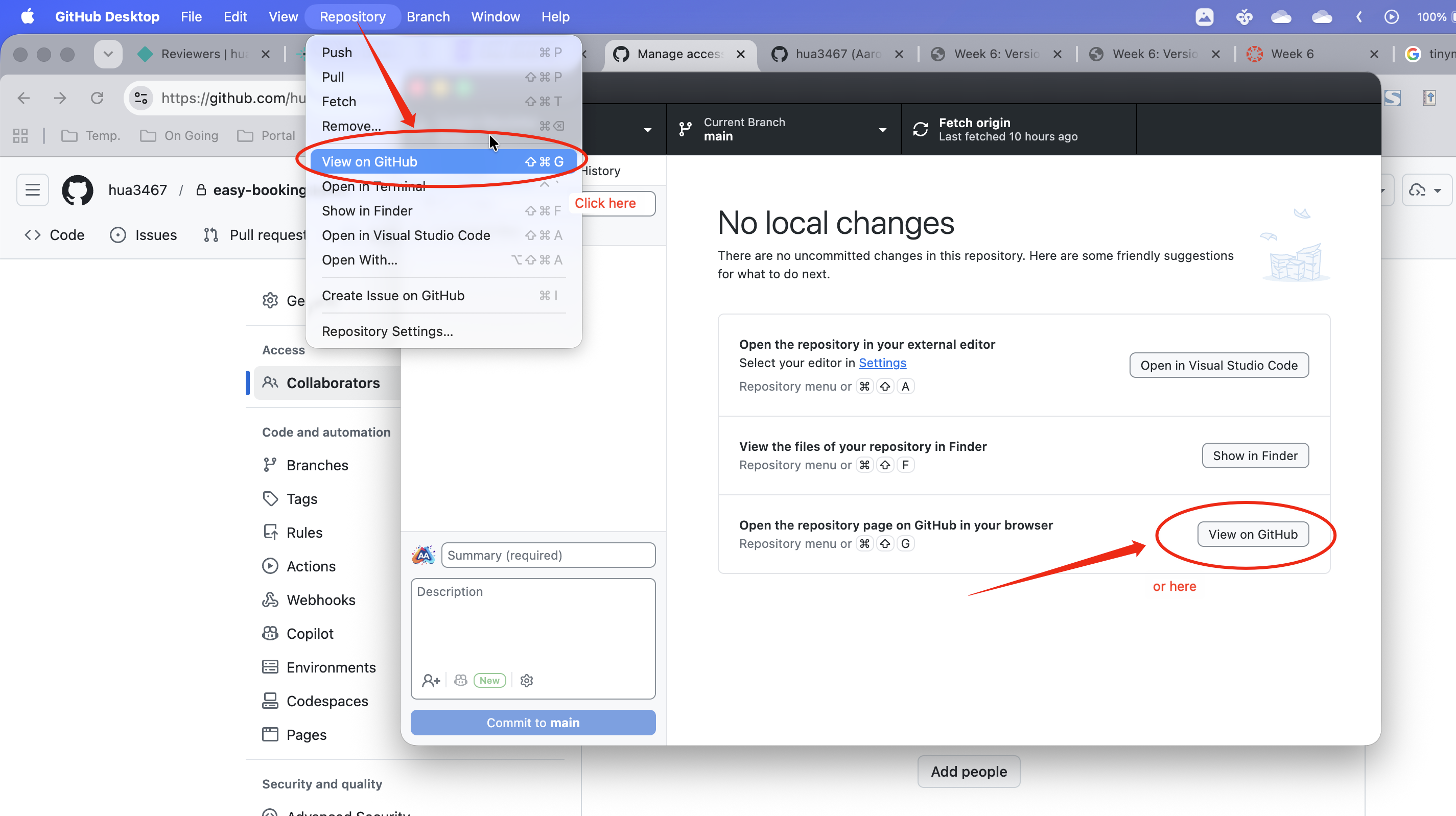The image size is (1456, 816).
Task: Open the On Going bookmarks folder
Action: click(179, 136)
